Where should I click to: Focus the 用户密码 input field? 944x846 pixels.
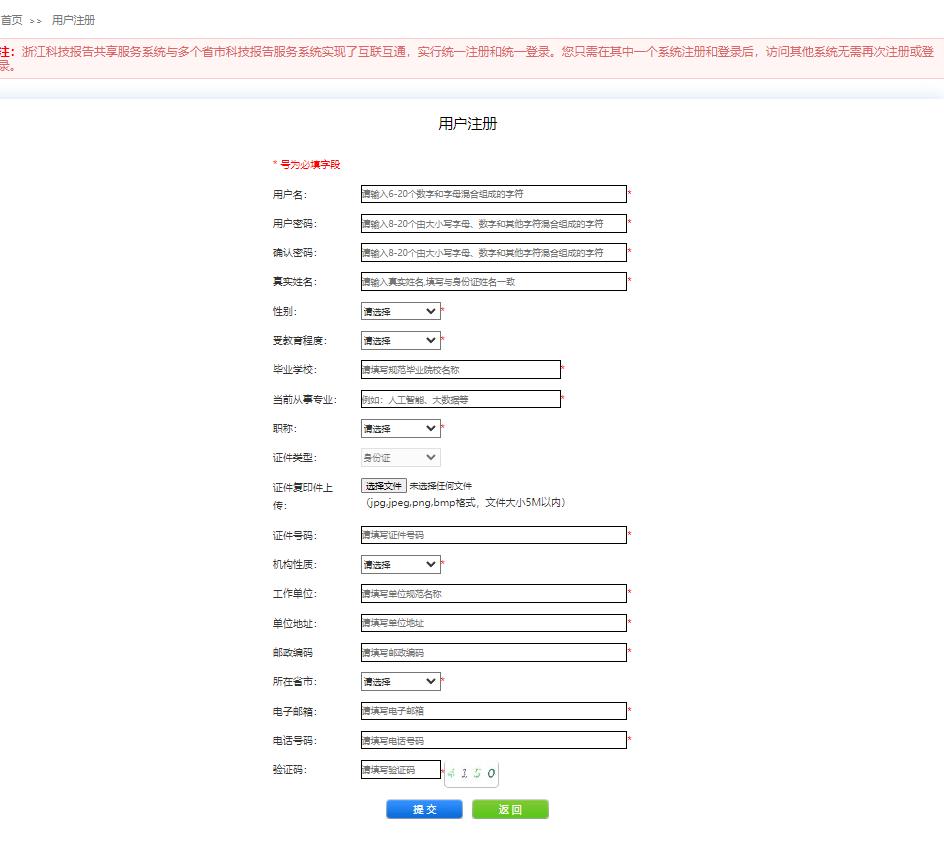(493, 224)
